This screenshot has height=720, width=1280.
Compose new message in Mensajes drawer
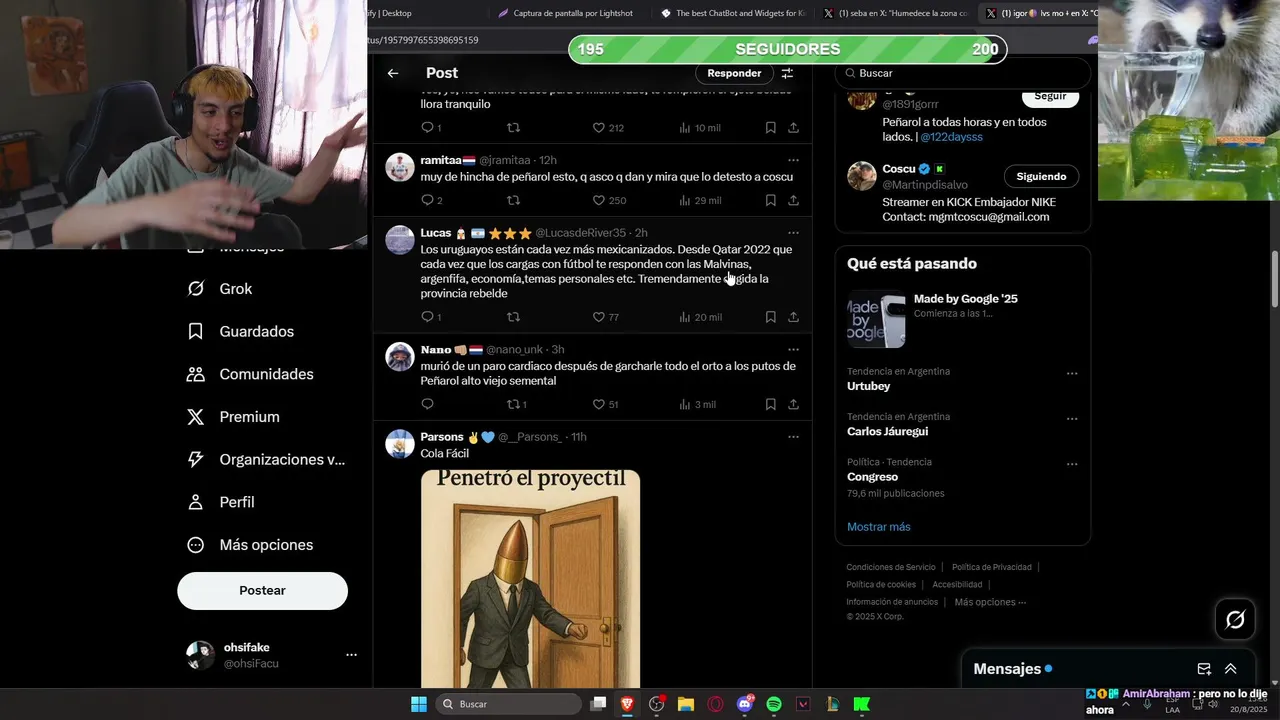click(1204, 669)
